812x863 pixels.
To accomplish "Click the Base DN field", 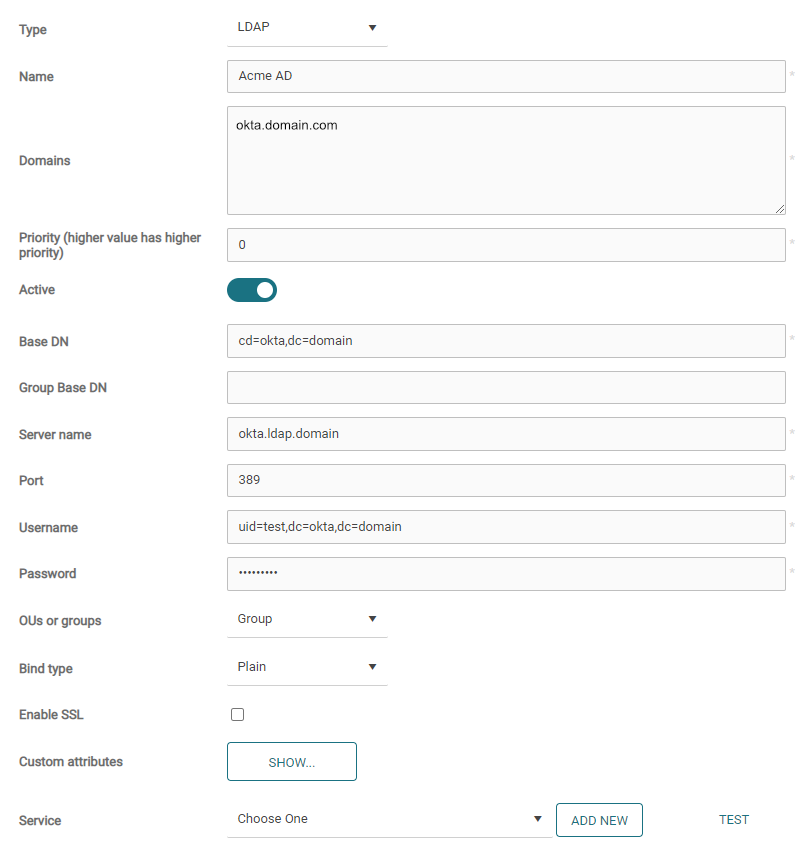I will tap(506, 341).
